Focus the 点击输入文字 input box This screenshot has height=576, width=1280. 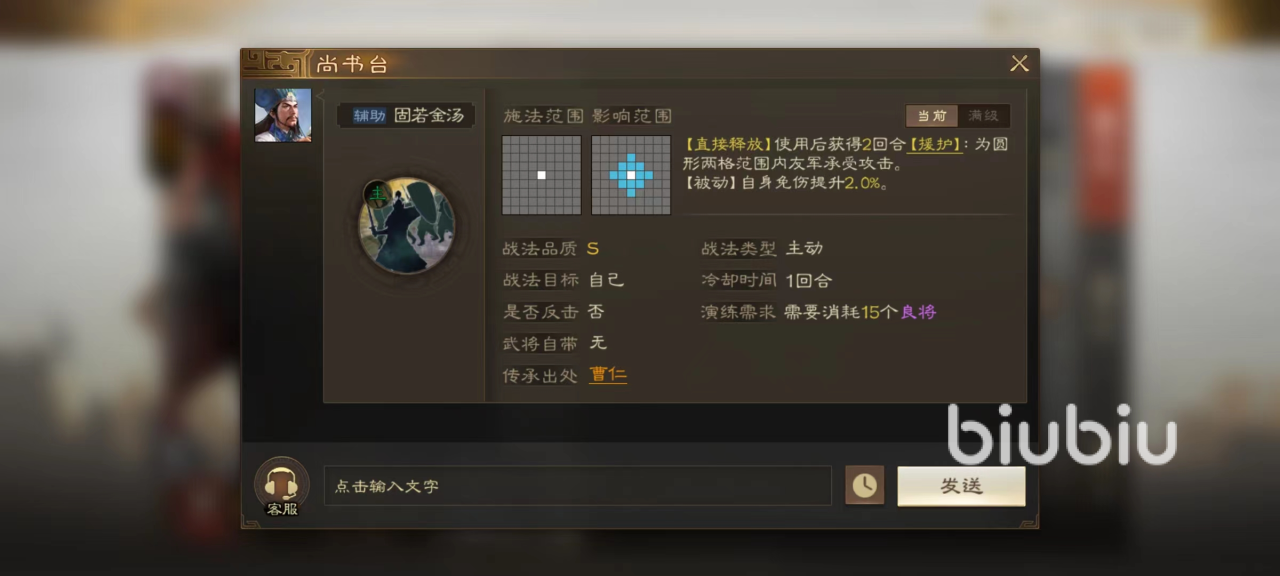(x=578, y=486)
